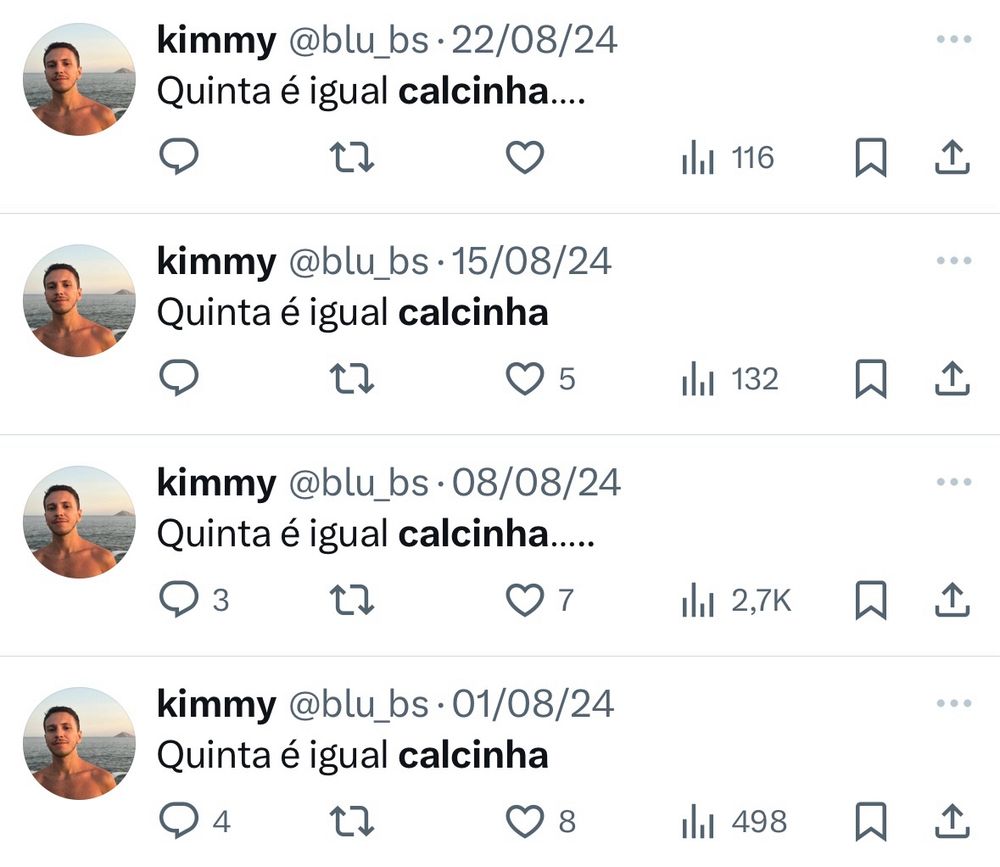Open more options on 15/08/24 tweet

click(954, 260)
